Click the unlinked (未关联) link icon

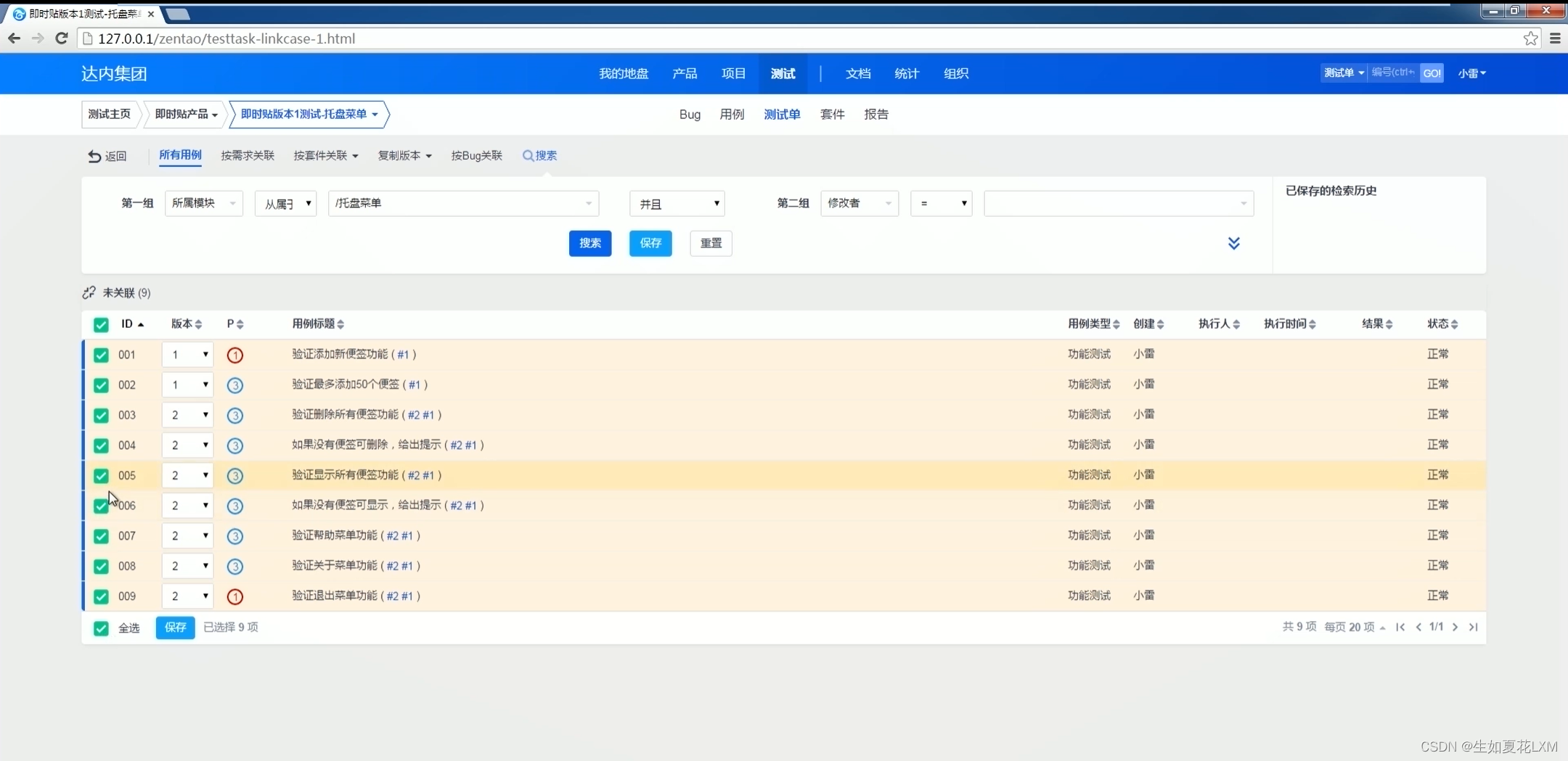(x=89, y=292)
